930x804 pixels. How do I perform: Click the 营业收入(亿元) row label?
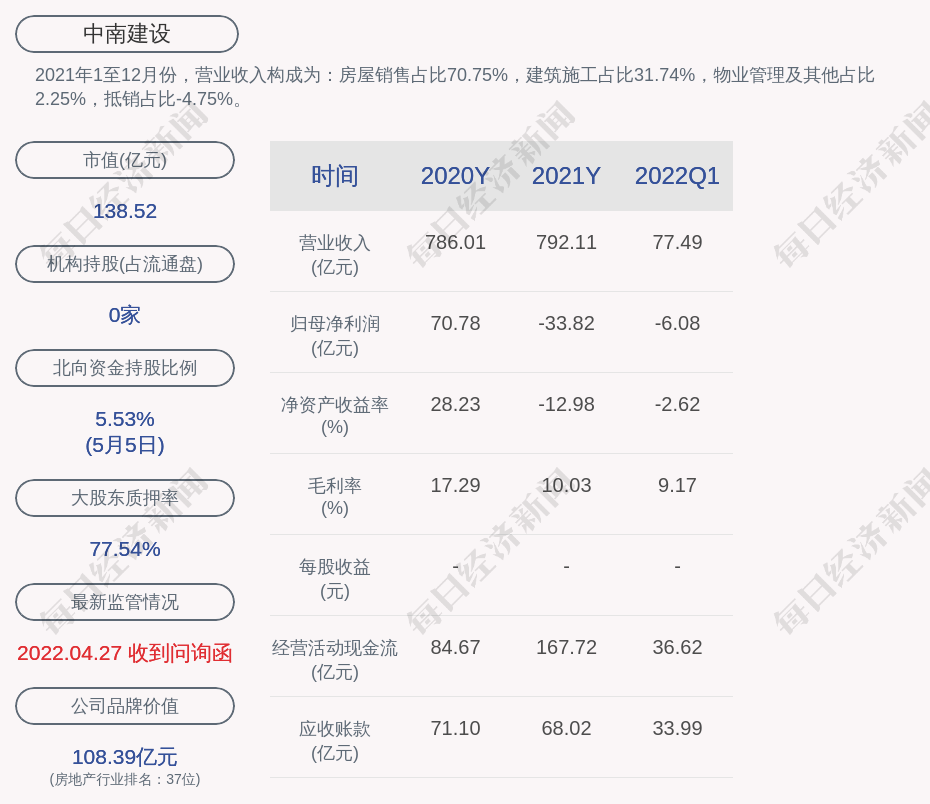click(x=335, y=255)
